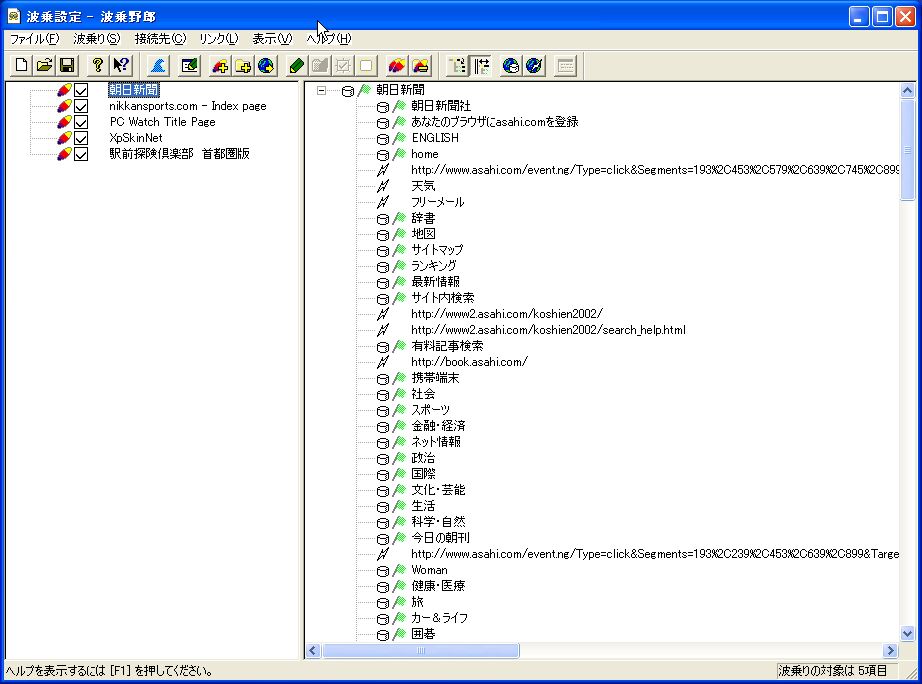Viewport: 922px width, 684px height.
Task: Click the green pencil edit icon
Action: click(x=296, y=65)
